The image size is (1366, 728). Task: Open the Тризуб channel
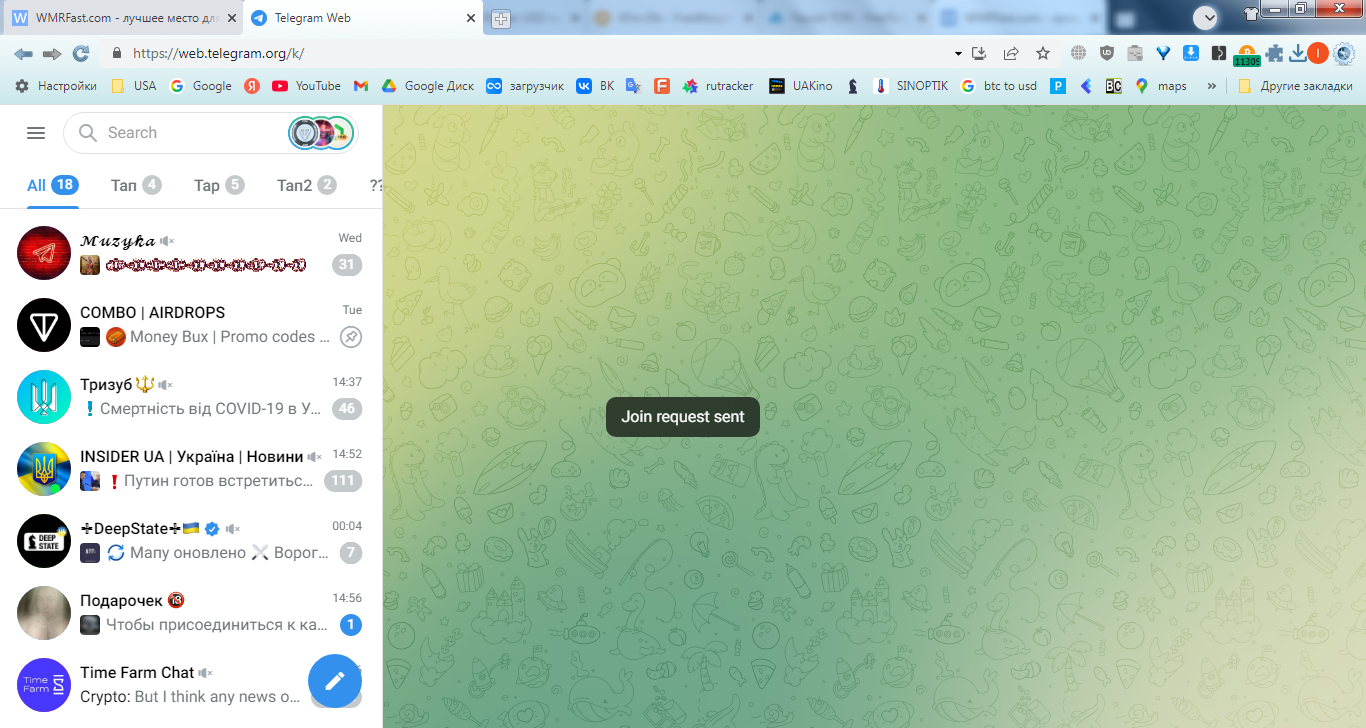pos(191,396)
